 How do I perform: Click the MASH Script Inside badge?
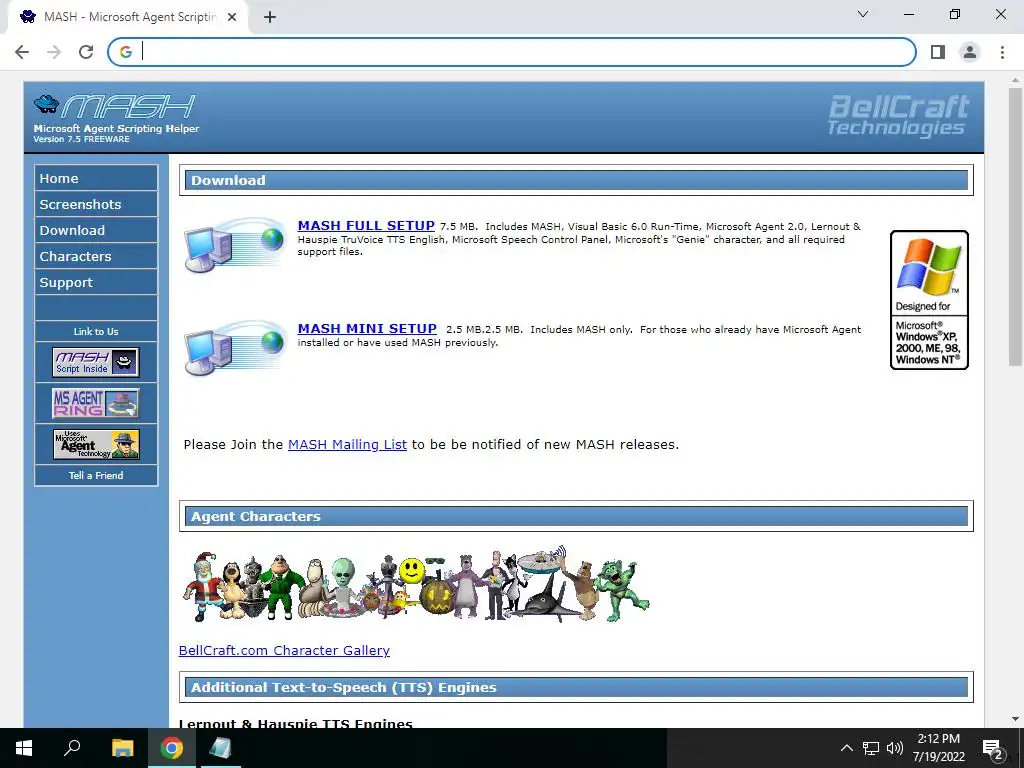pyautogui.click(x=96, y=362)
